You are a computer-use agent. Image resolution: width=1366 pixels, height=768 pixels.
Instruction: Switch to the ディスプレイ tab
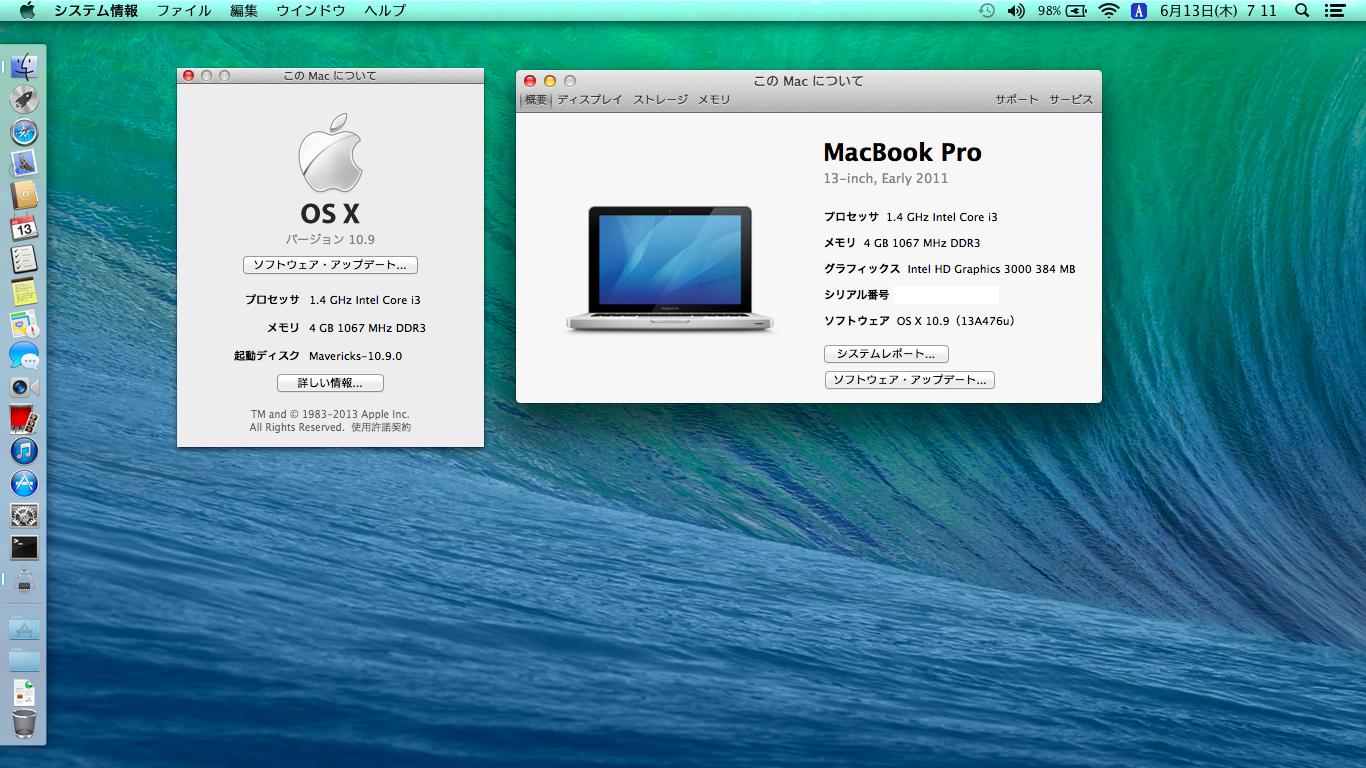coord(590,100)
